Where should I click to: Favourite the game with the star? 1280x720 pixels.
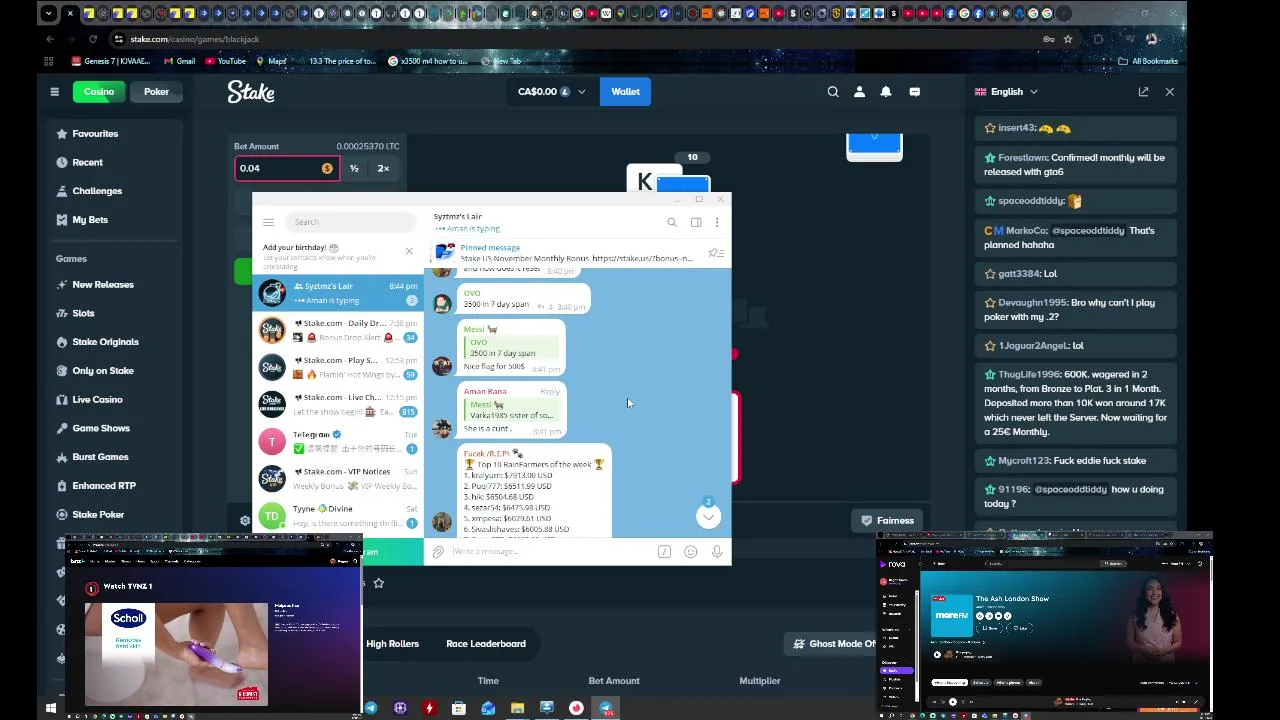coord(378,583)
